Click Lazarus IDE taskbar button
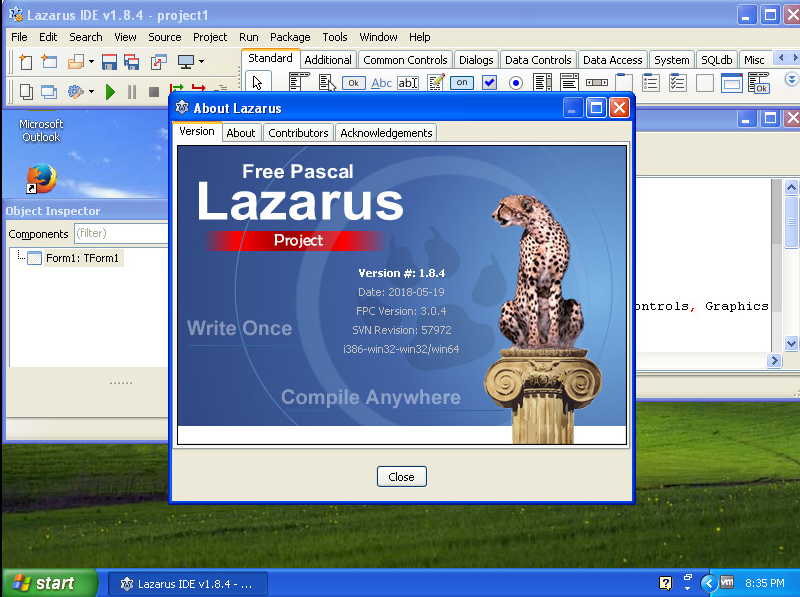The image size is (800, 597). pyautogui.click(x=188, y=584)
